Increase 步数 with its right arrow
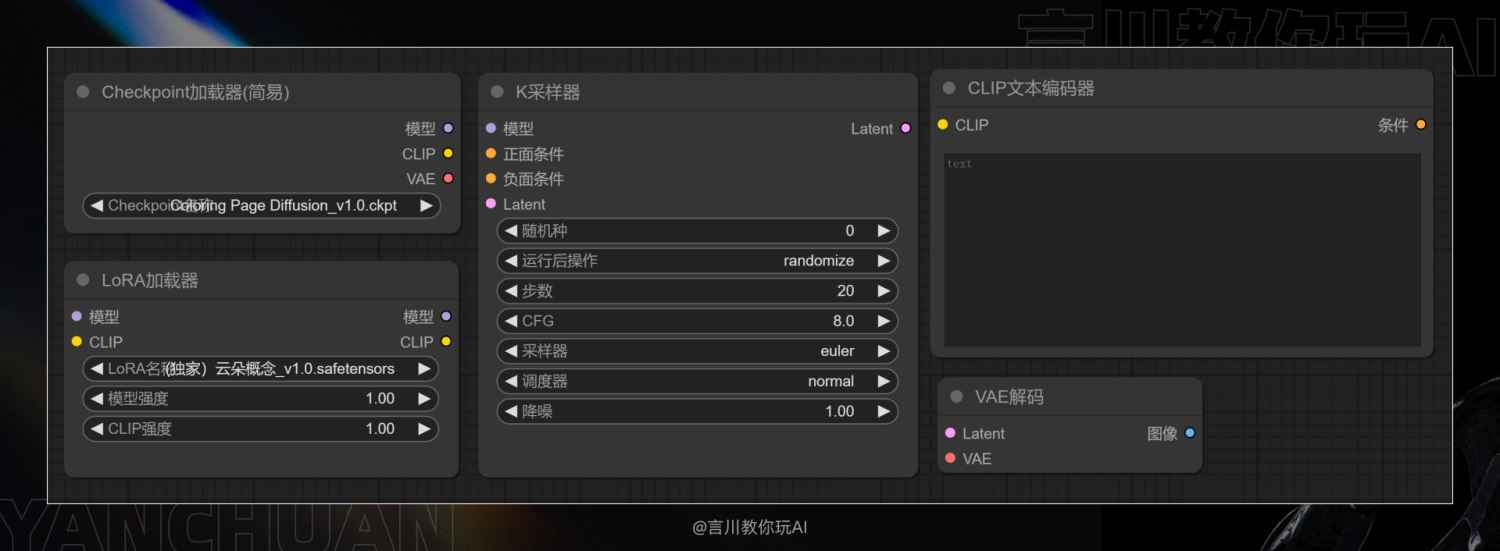1500x551 pixels. (x=884, y=291)
